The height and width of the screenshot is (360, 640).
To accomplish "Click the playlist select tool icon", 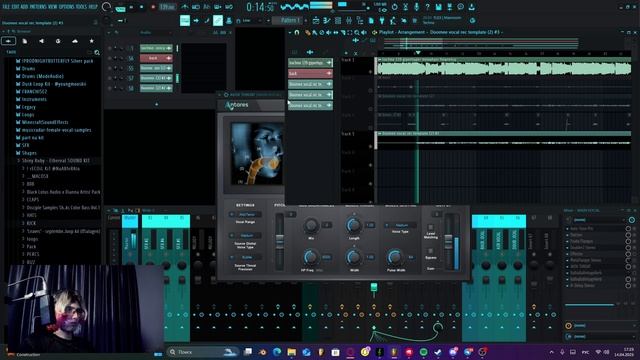I will pyautogui.click(x=350, y=32).
